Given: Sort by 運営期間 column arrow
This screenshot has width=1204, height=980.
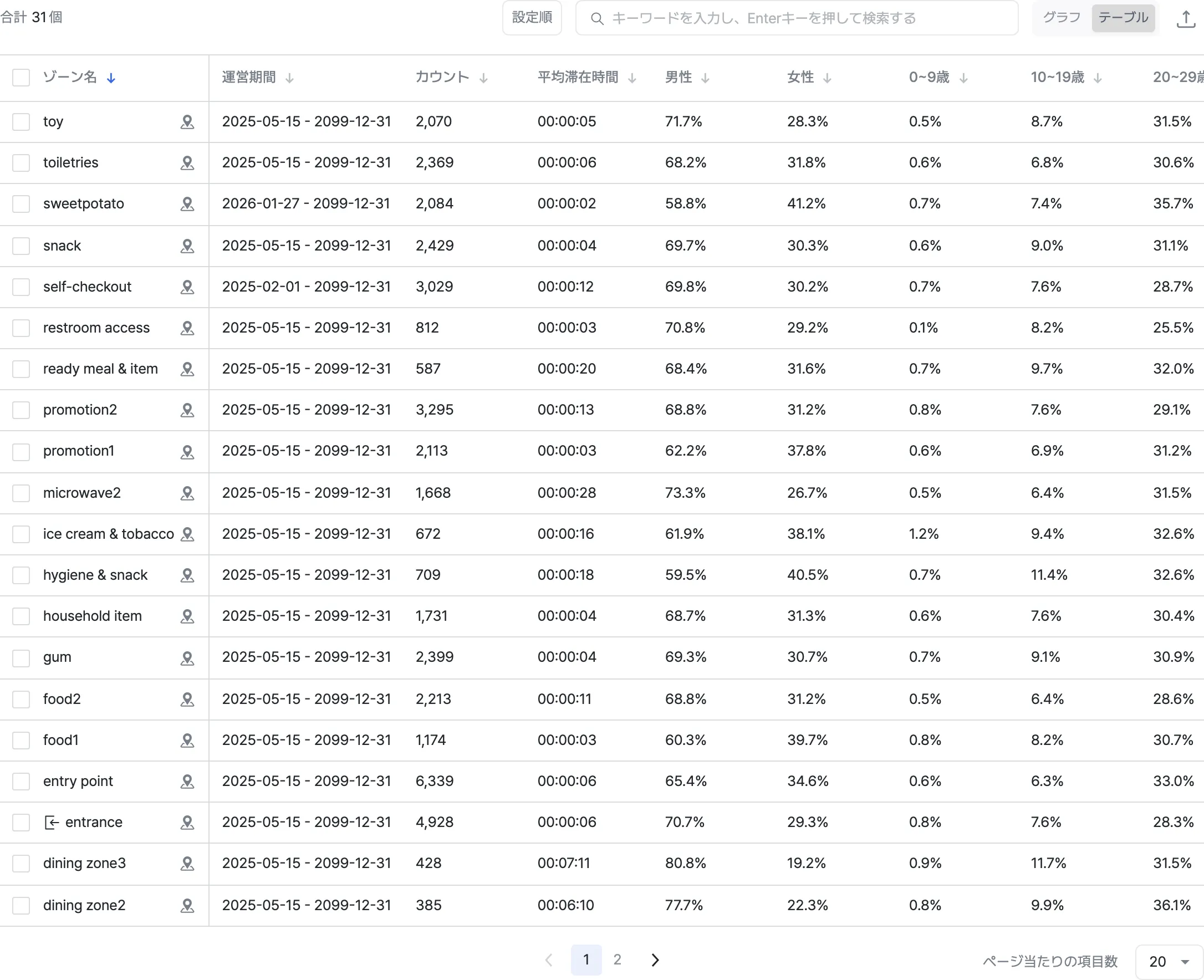Looking at the screenshot, I should [x=289, y=78].
